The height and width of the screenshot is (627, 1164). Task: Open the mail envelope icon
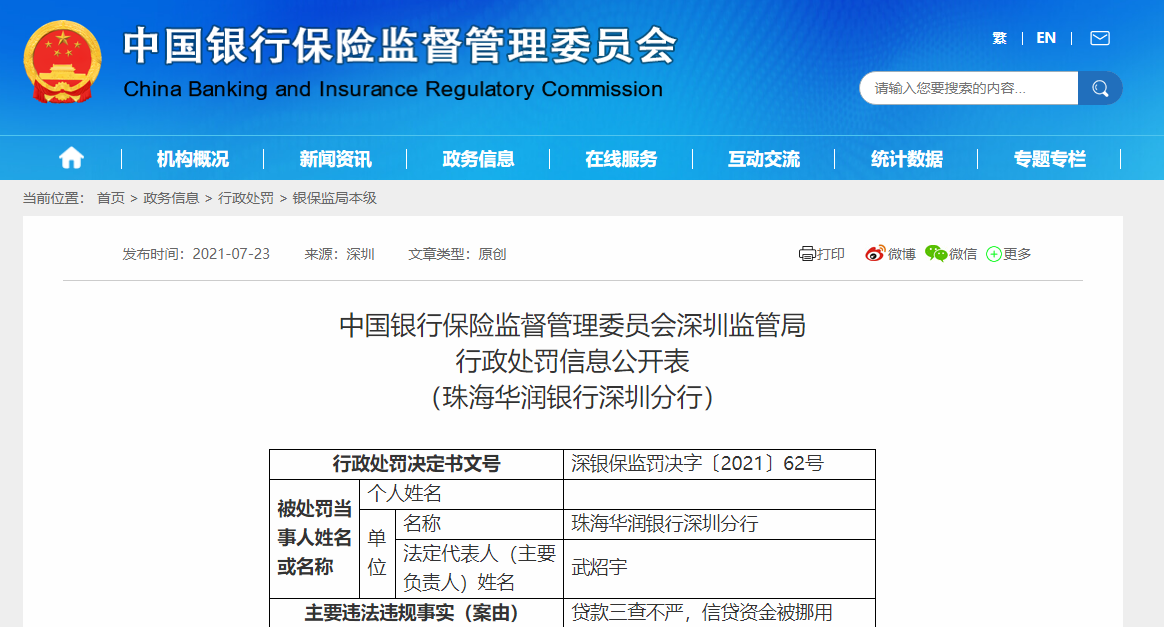pos(1099,38)
